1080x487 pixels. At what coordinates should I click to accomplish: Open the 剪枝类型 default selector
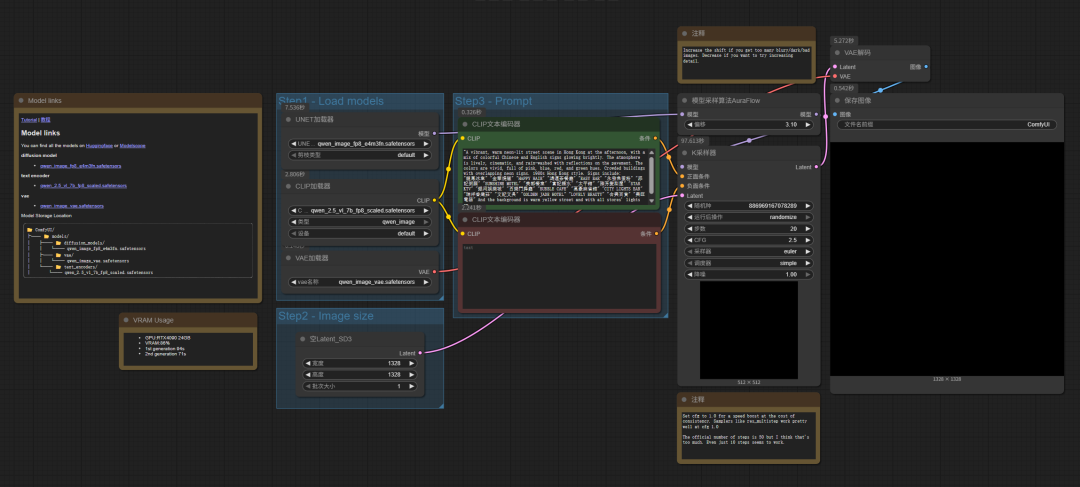click(360, 155)
